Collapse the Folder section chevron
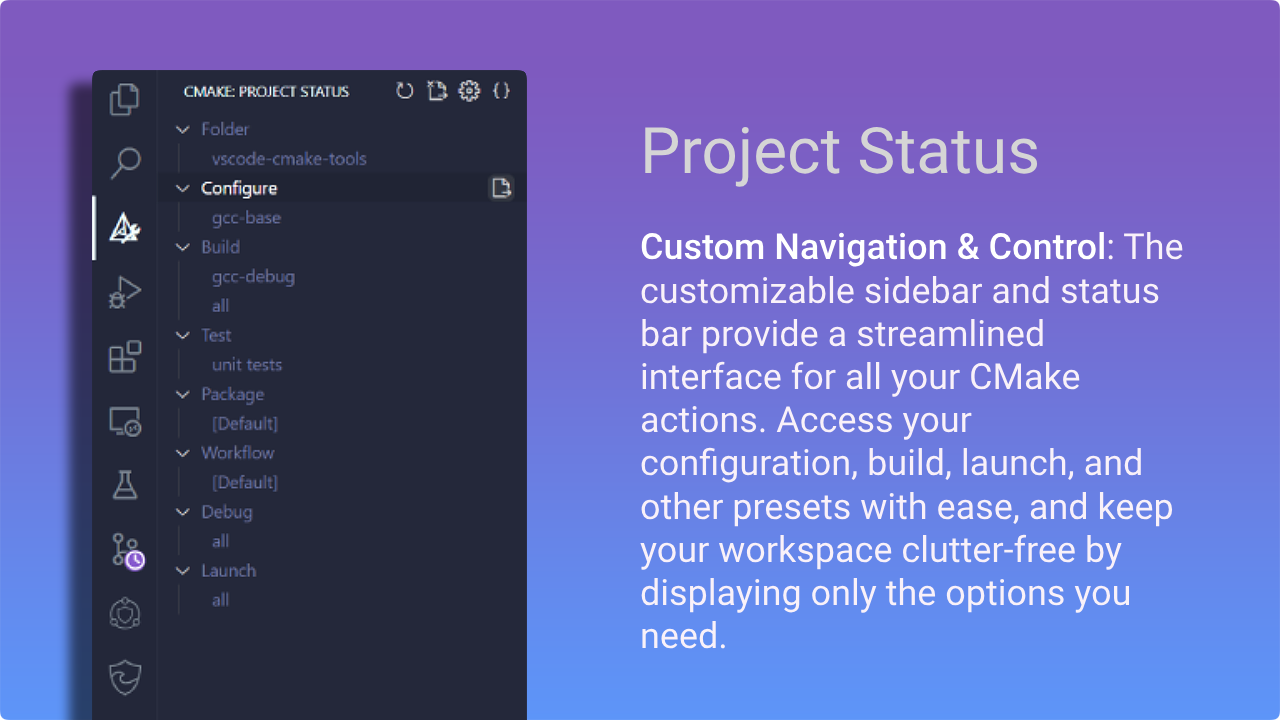This screenshot has width=1280, height=720. [182, 129]
